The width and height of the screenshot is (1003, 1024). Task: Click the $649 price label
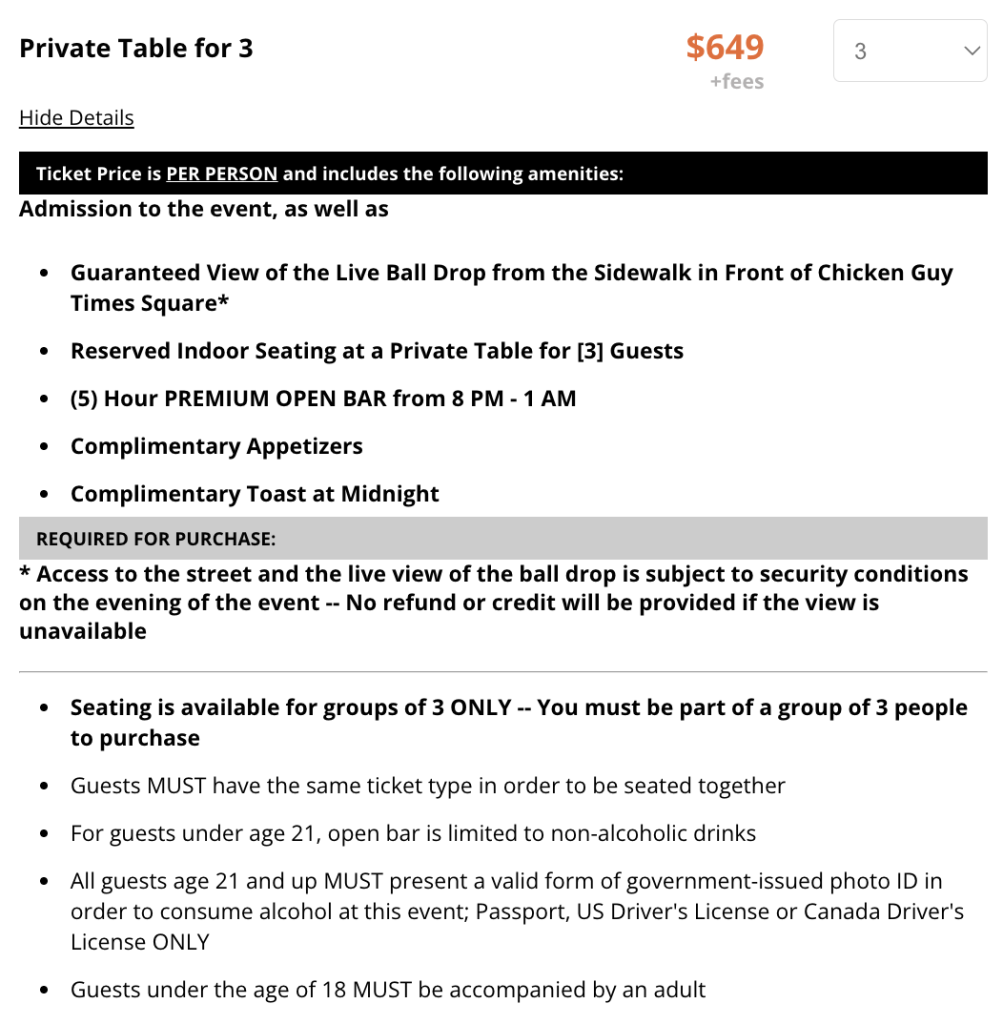(725, 47)
